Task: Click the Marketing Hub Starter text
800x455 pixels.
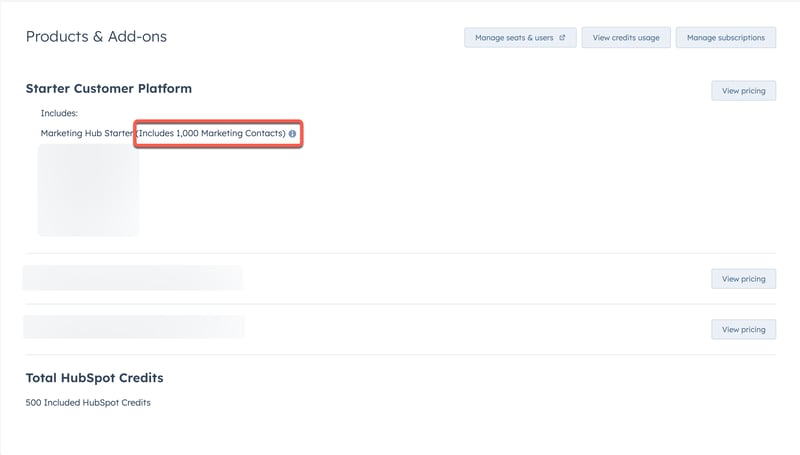Action: 87,133
